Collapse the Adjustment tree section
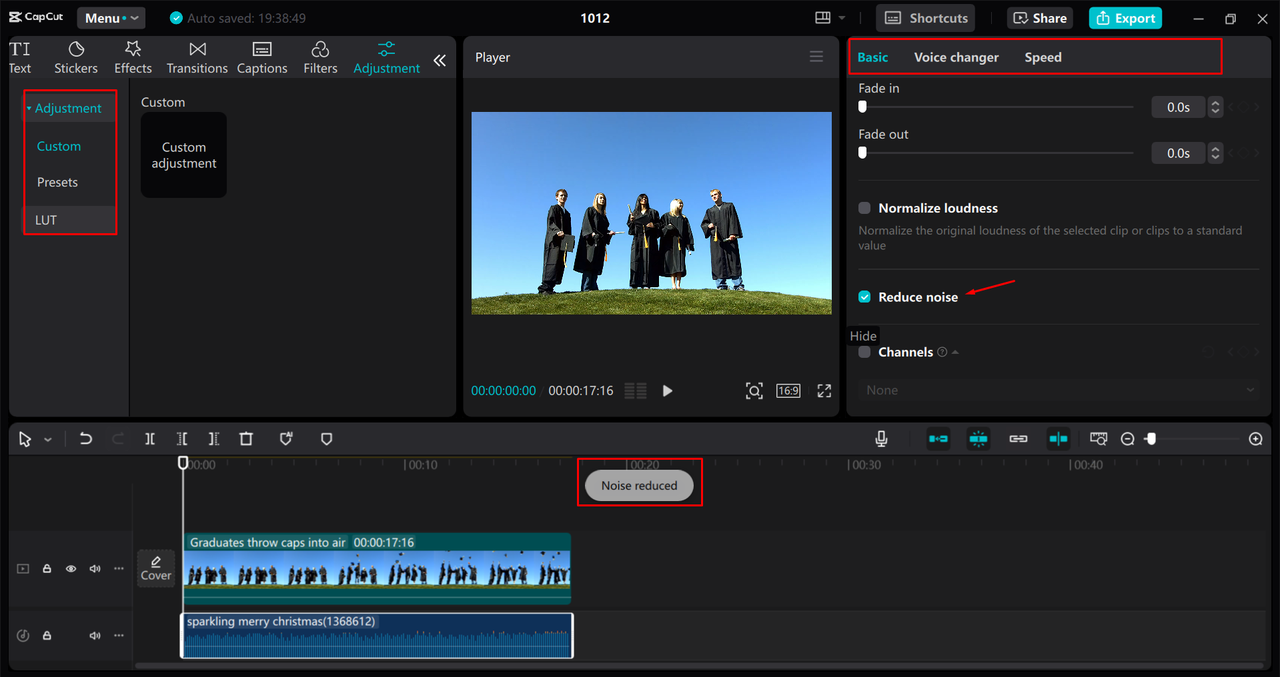The height and width of the screenshot is (677, 1280). click(29, 108)
